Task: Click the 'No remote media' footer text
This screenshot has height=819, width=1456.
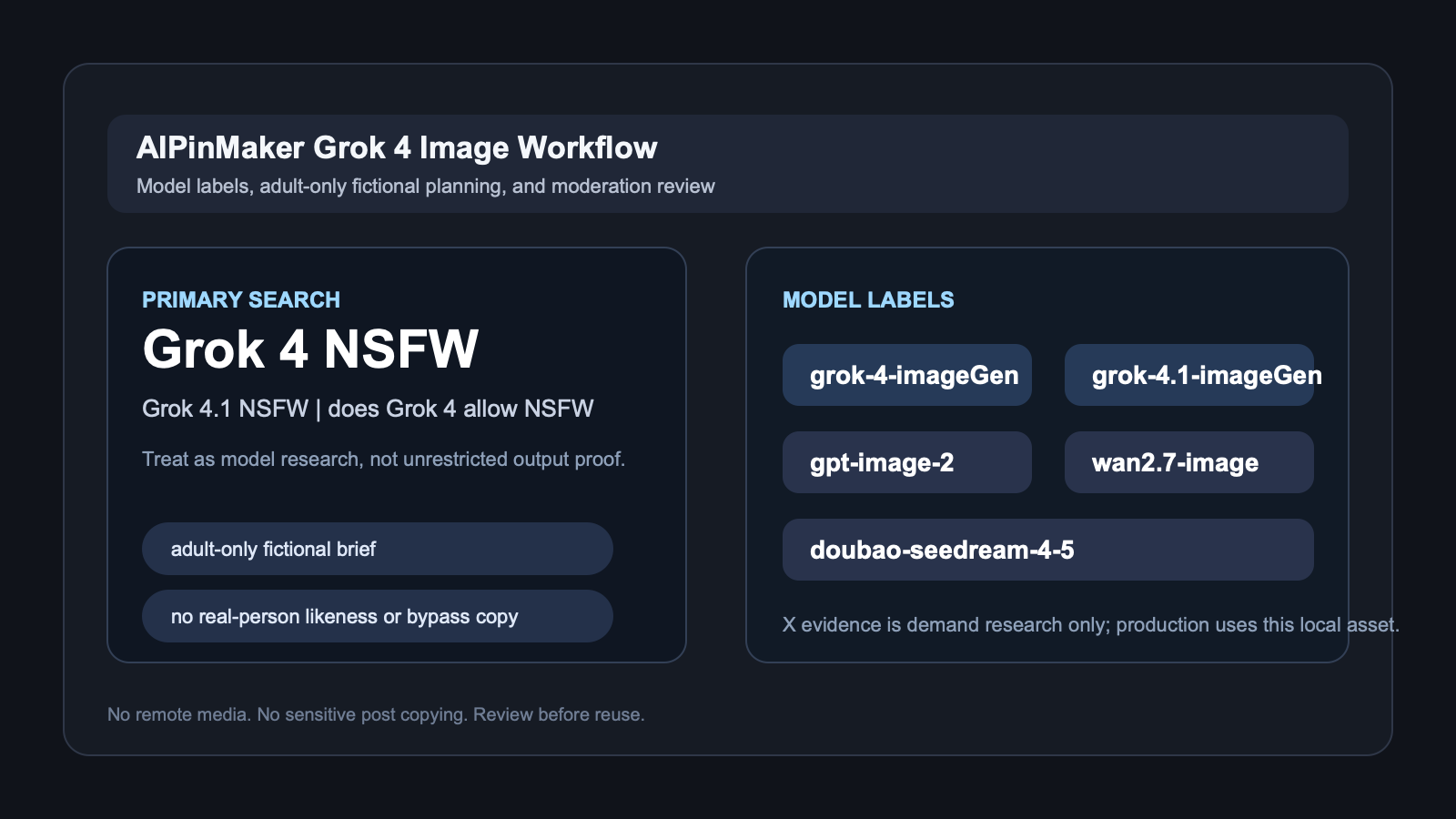Action: tap(376, 714)
